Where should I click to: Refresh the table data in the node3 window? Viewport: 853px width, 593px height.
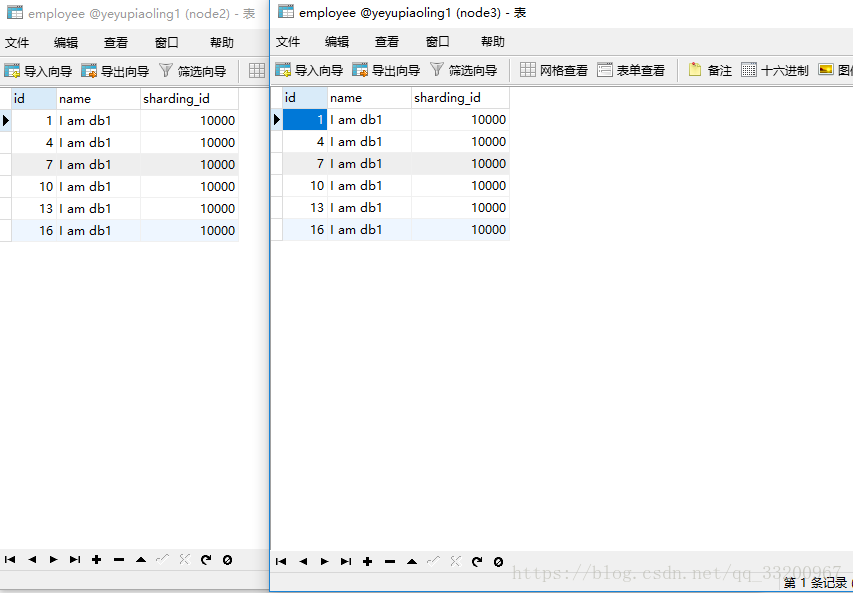pos(477,562)
